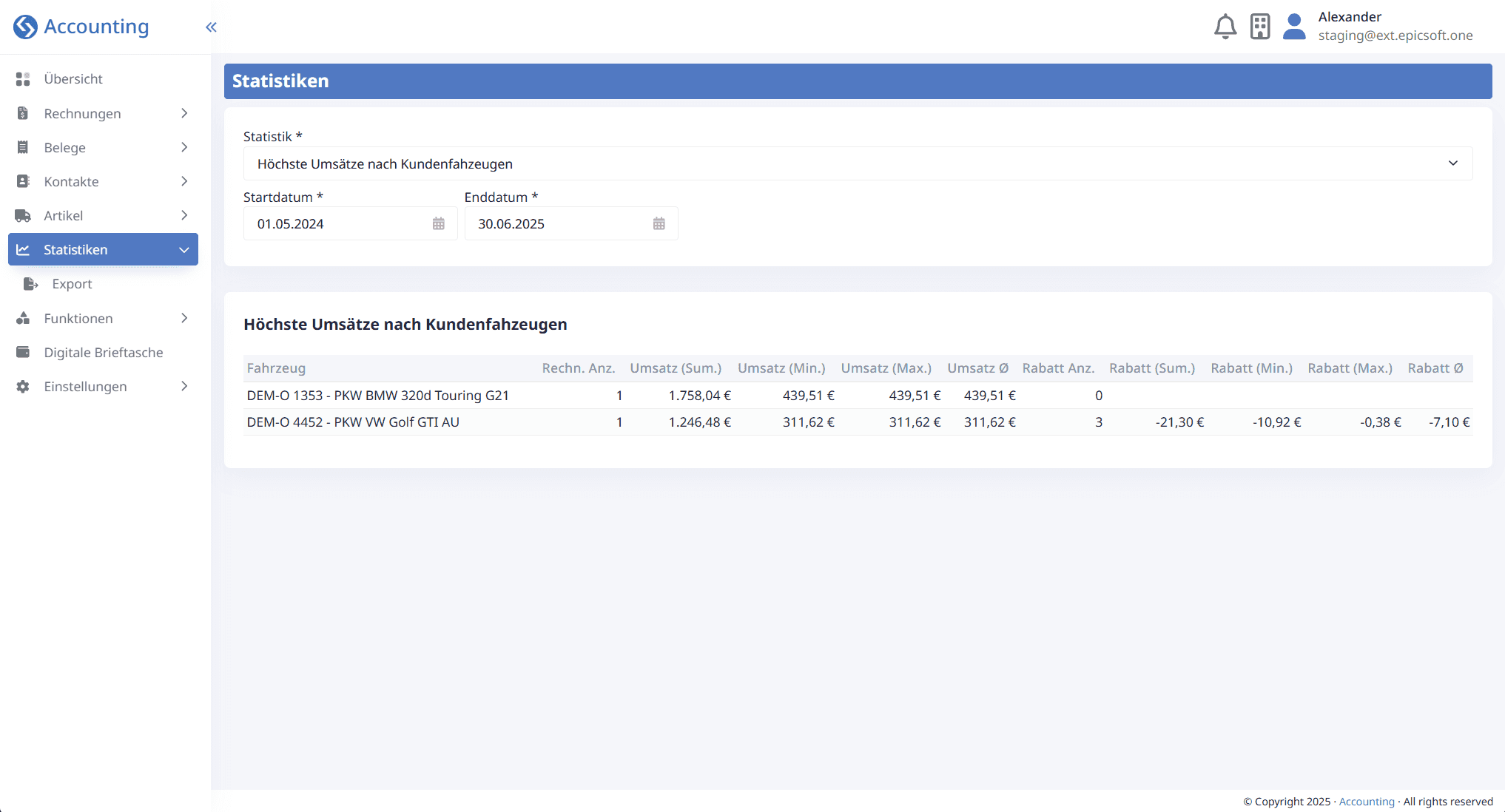Open the notifications bell
Image resolution: width=1505 pixels, height=812 pixels.
click(x=1225, y=27)
